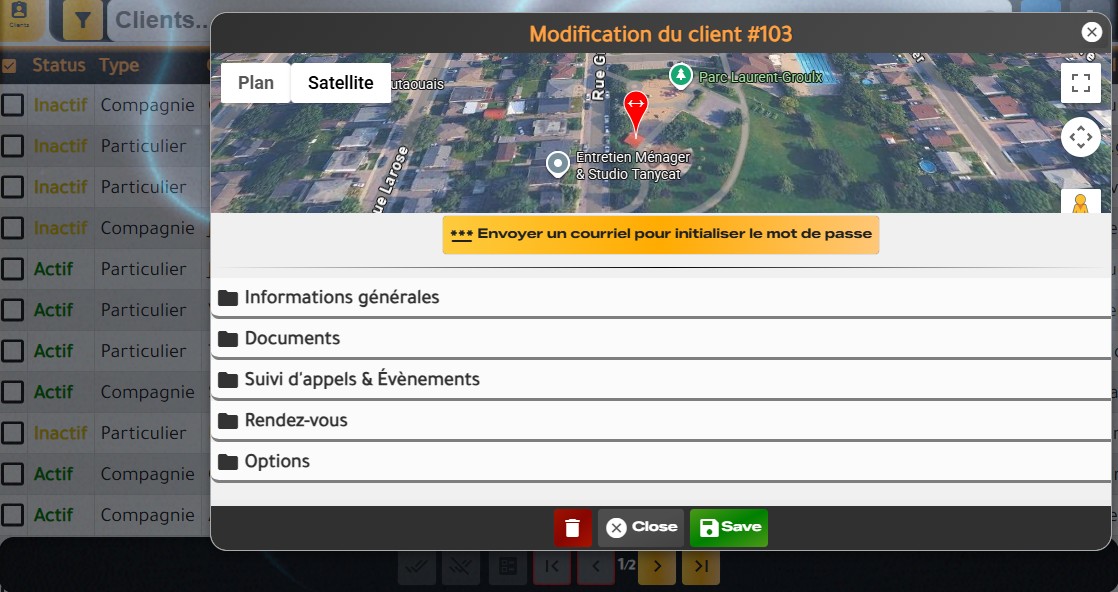Select the Street View pegman icon

pos(1080,203)
